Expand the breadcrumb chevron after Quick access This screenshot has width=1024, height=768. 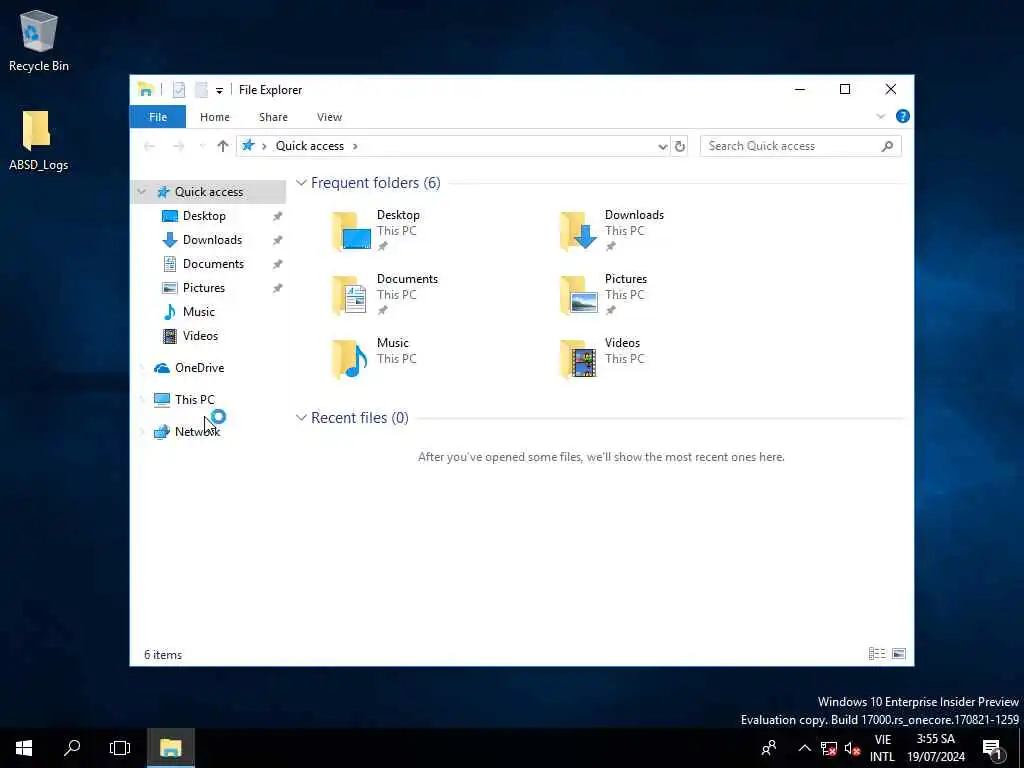pos(355,146)
